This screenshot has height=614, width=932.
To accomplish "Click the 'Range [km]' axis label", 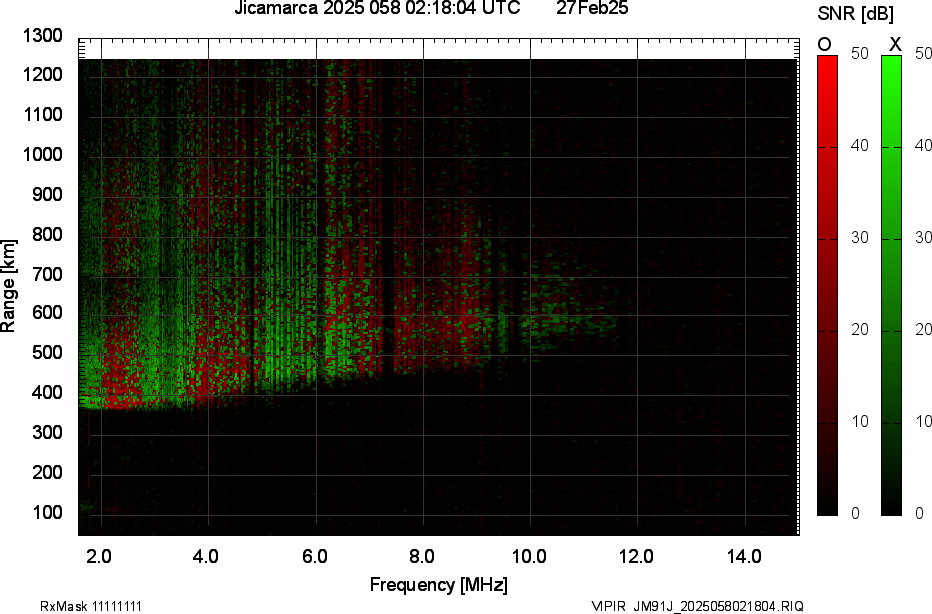I will [x=8, y=286].
